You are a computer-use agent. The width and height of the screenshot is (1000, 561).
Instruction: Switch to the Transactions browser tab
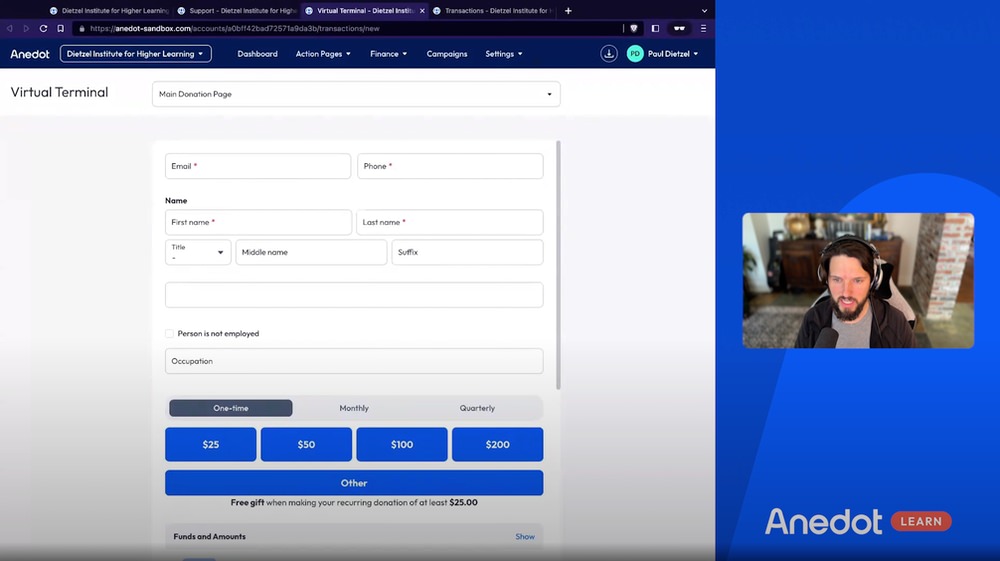click(492, 11)
